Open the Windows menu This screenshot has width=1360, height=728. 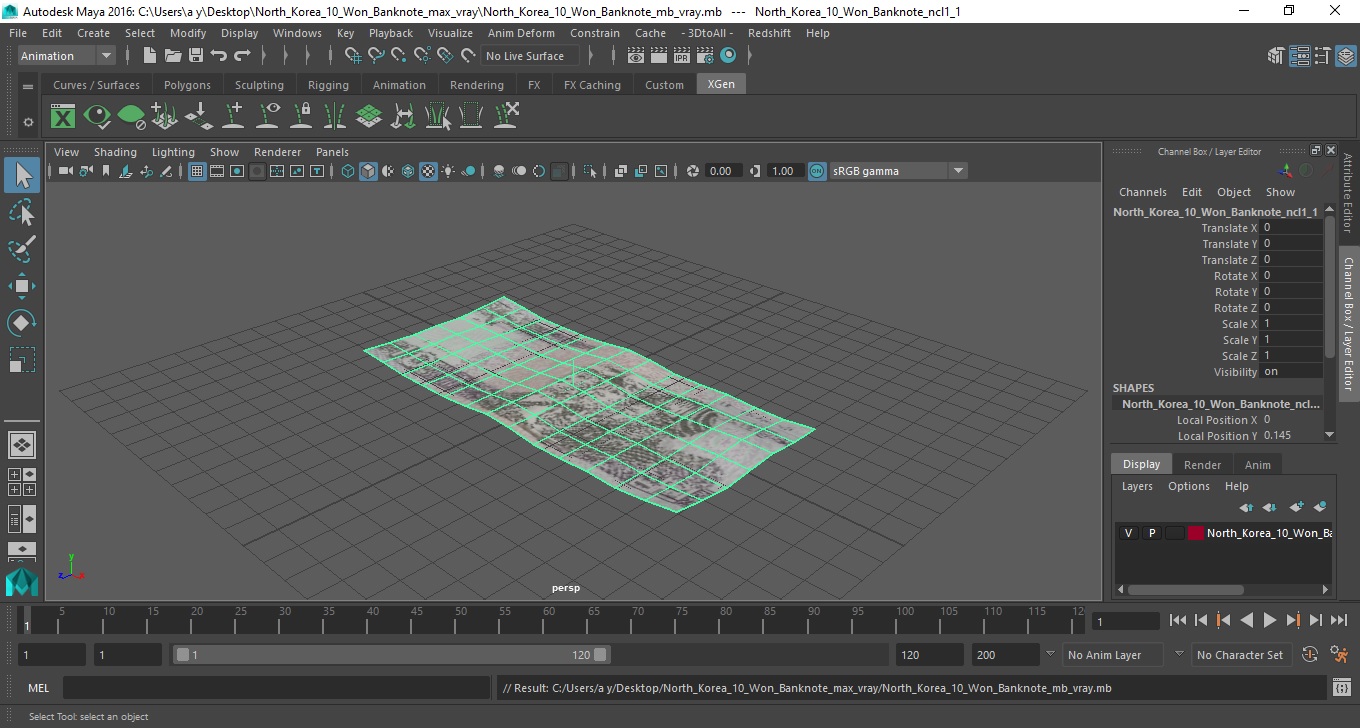297,33
